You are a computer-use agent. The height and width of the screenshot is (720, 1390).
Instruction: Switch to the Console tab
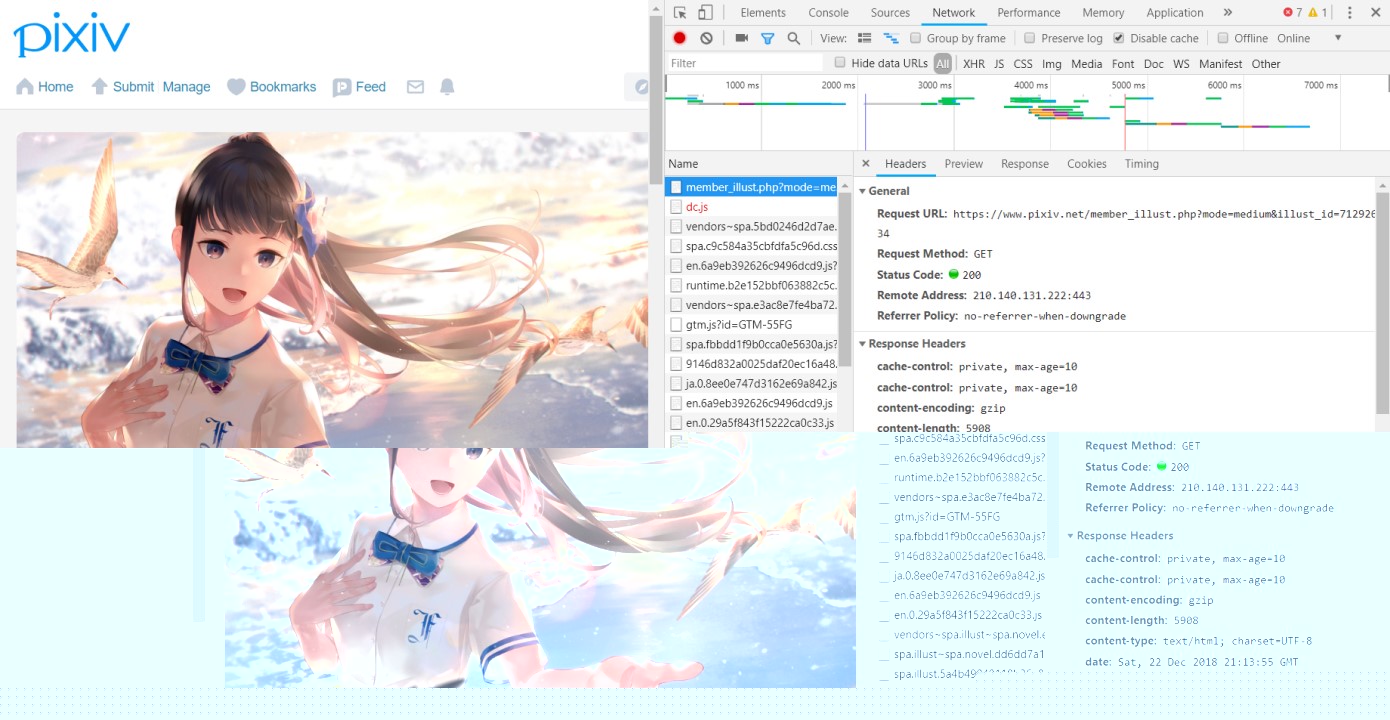828,13
